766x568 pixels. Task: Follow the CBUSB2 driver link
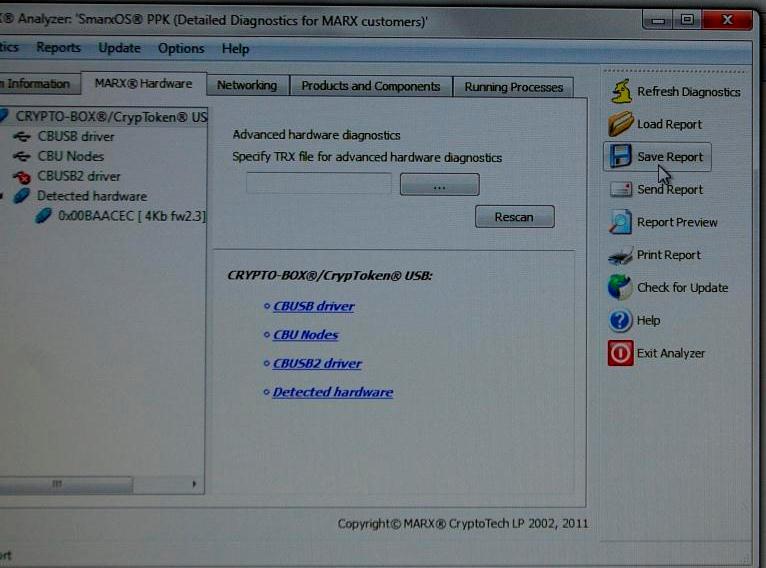pyautogui.click(x=318, y=363)
